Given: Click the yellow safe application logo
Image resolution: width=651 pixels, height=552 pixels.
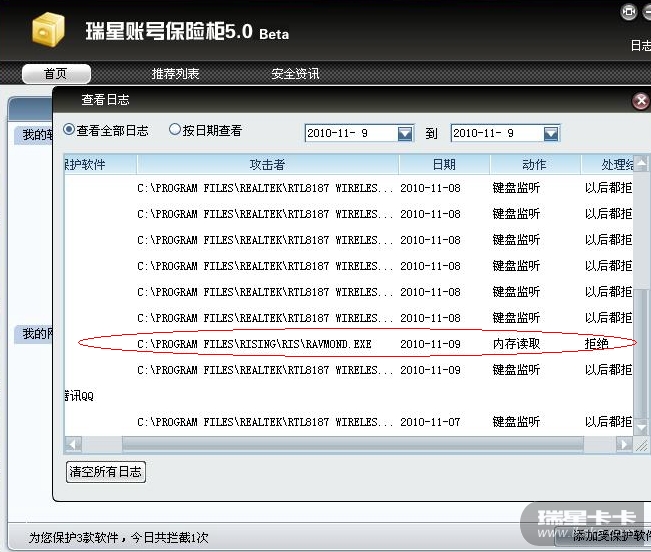Looking at the screenshot, I should [49, 29].
